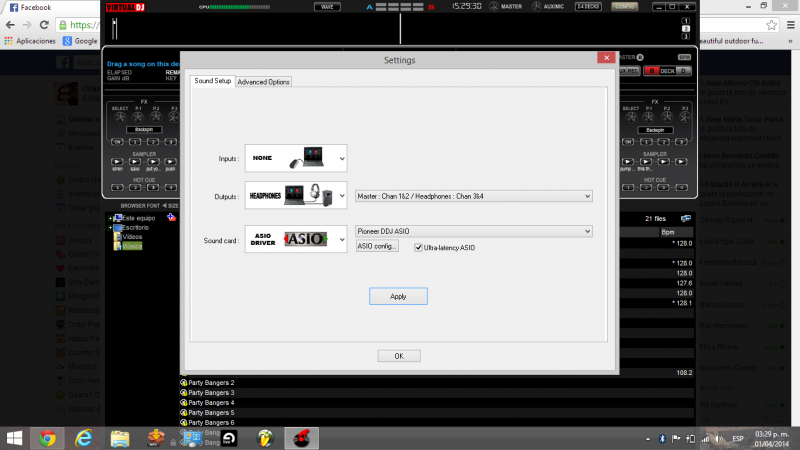Select waveform zoom level 1
The height and width of the screenshot is (450, 800).
coord(685,21)
